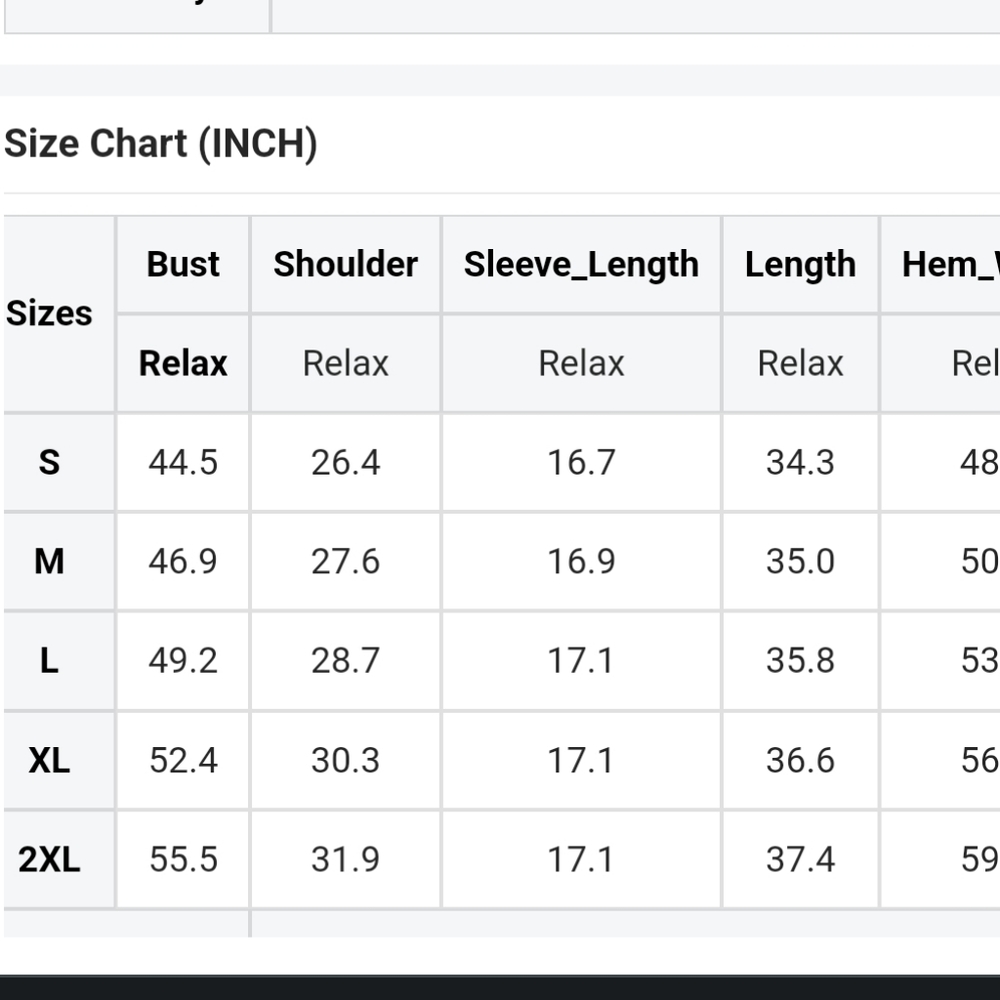Viewport: 1000px width, 1000px height.
Task: Click the Bust column header
Action: coord(183,264)
